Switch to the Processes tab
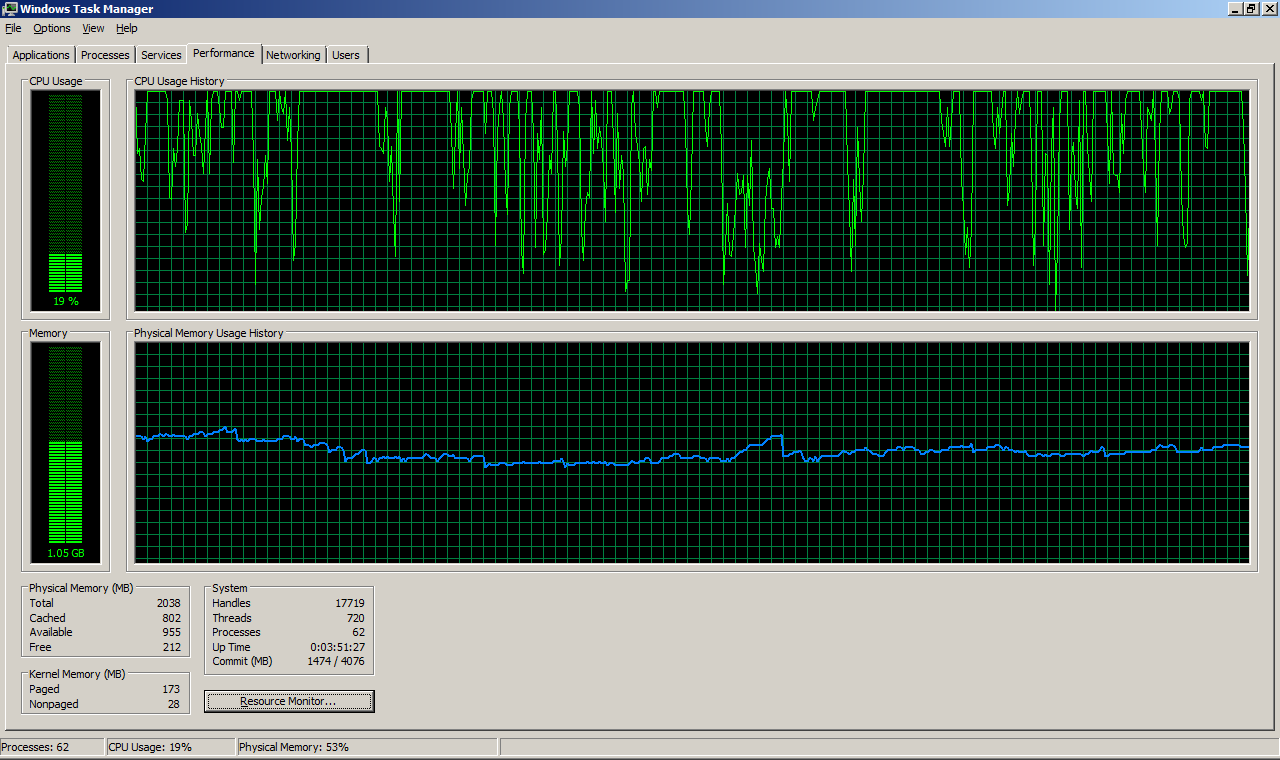 [x=105, y=55]
